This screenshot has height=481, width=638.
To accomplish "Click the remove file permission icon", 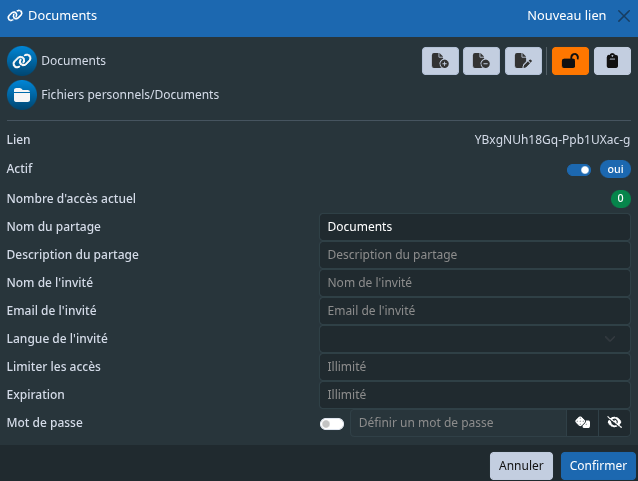I will tap(481, 61).
